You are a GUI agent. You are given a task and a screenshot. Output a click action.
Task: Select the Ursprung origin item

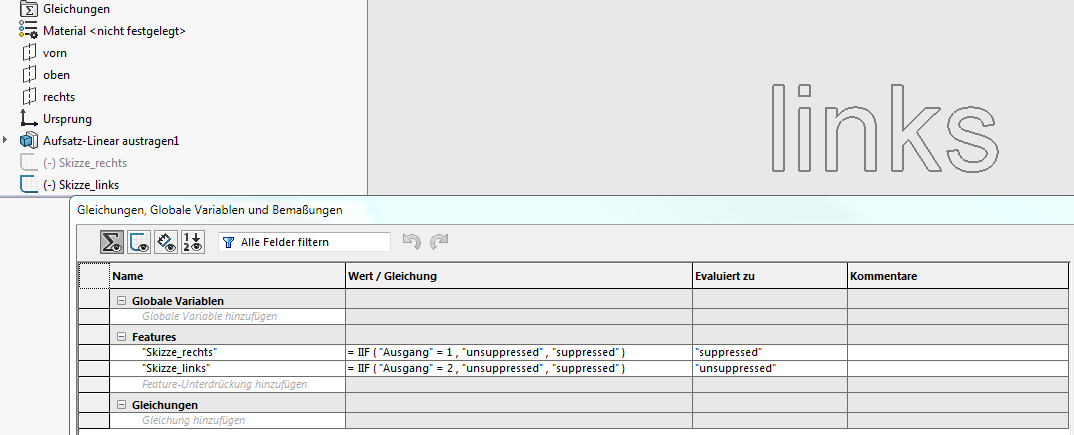coord(67,119)
